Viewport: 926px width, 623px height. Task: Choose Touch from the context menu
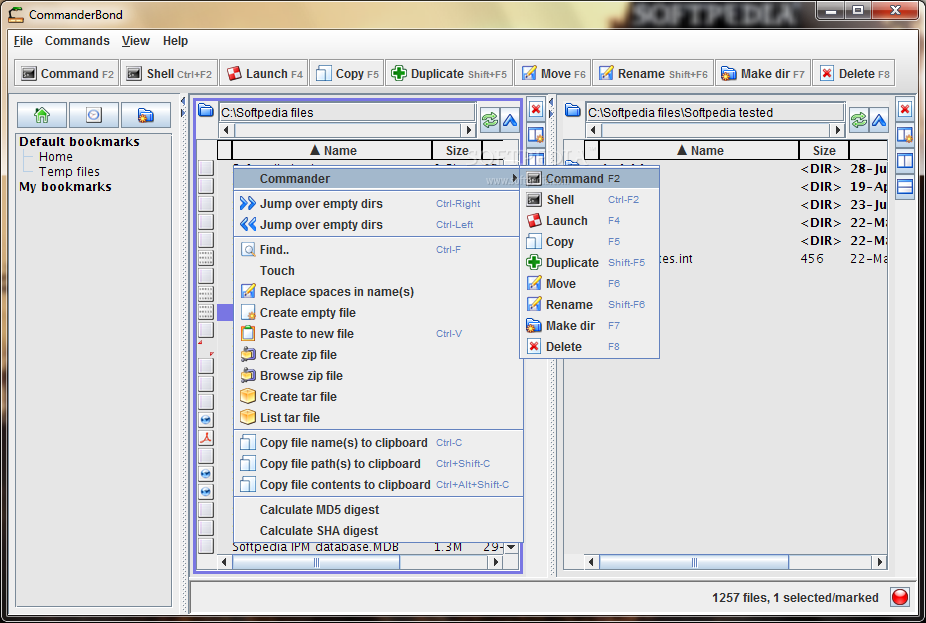coord(378,270)
